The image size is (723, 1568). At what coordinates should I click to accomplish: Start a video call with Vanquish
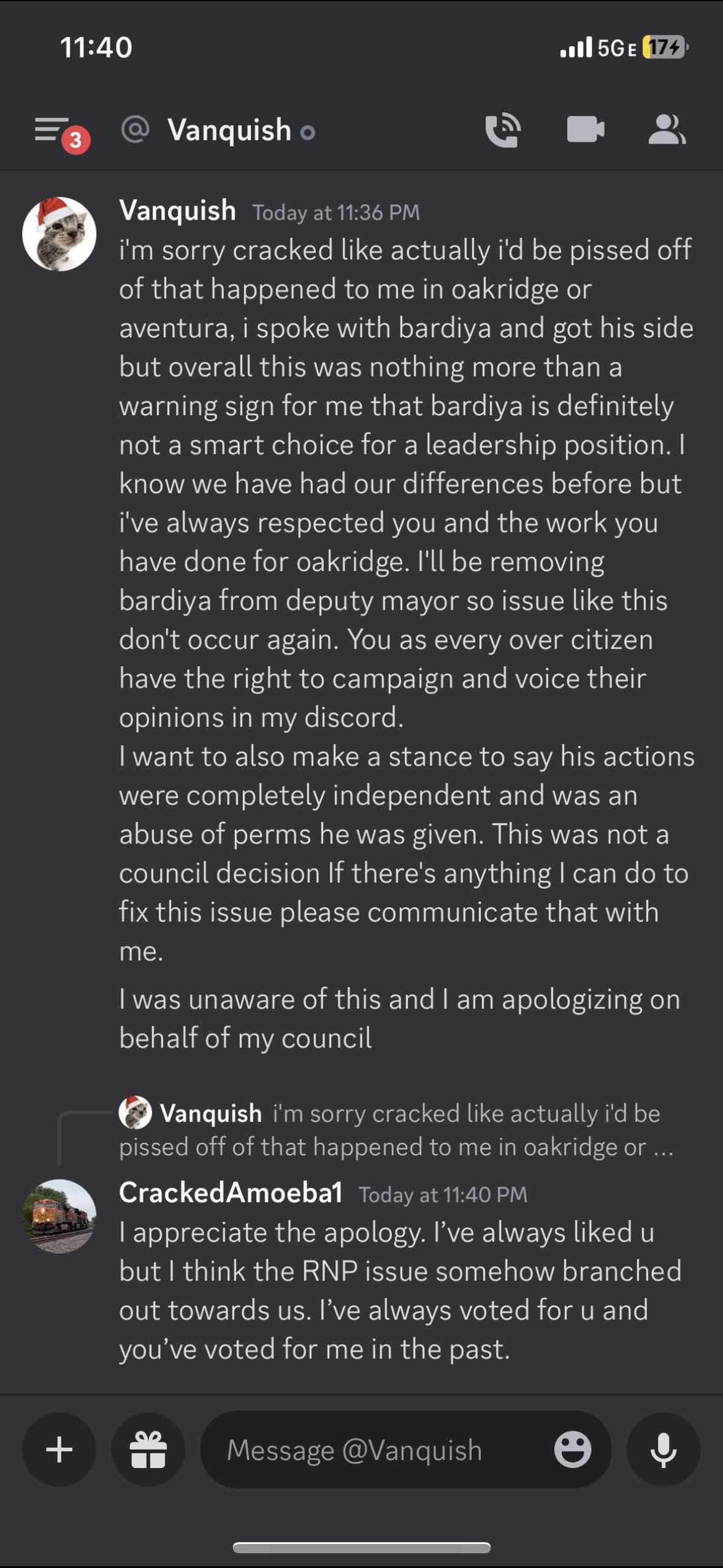(x=586, y=130)
